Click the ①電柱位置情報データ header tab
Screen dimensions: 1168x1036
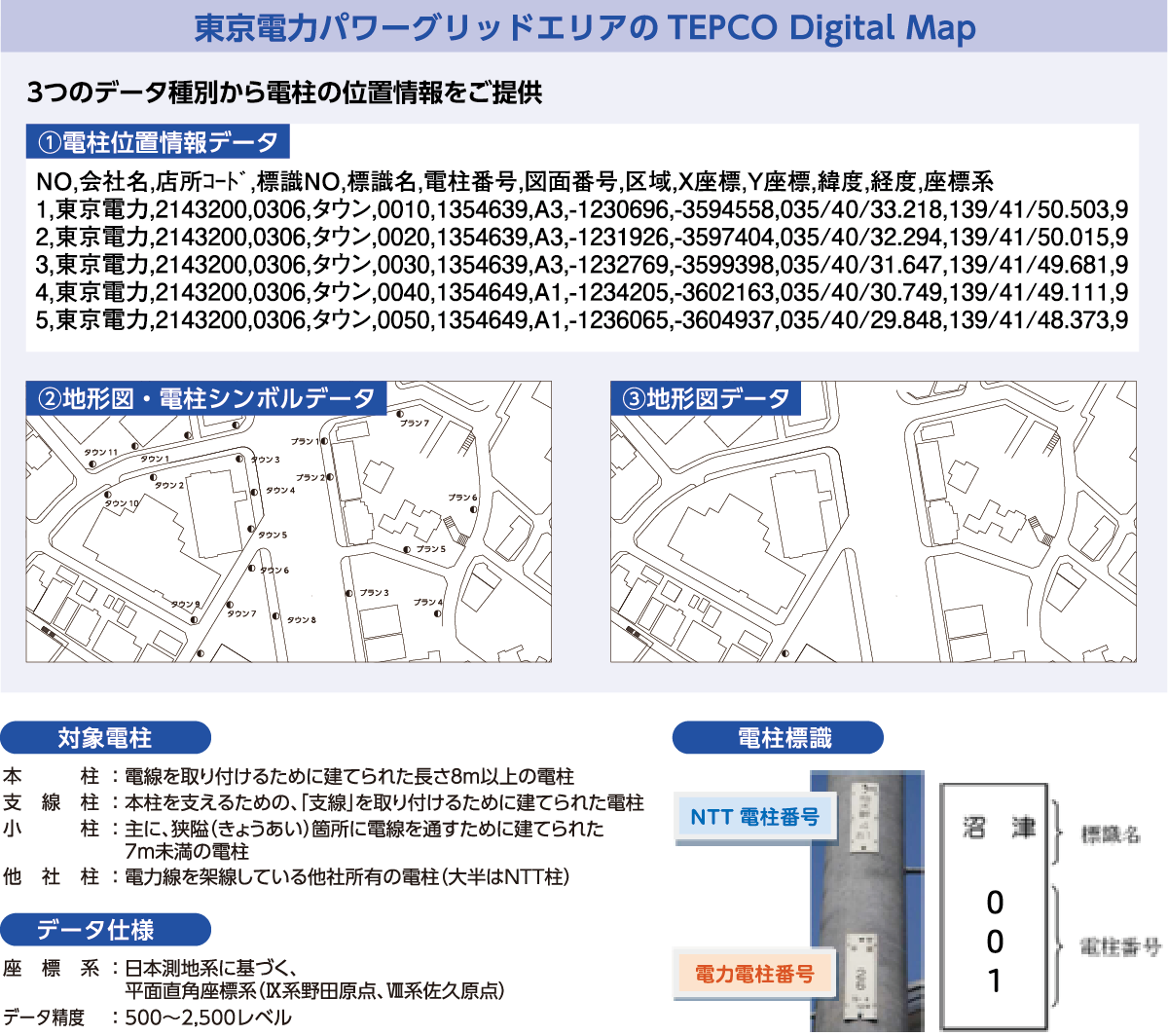[158, 142]
